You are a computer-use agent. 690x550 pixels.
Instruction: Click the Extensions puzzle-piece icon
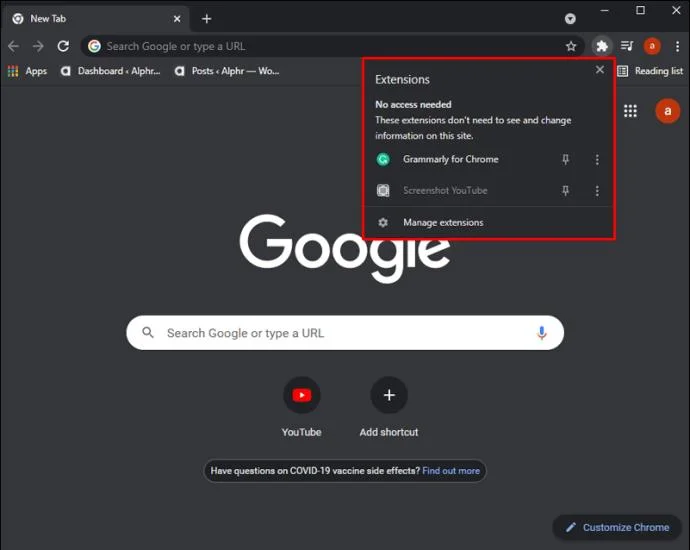coord(602,46)
